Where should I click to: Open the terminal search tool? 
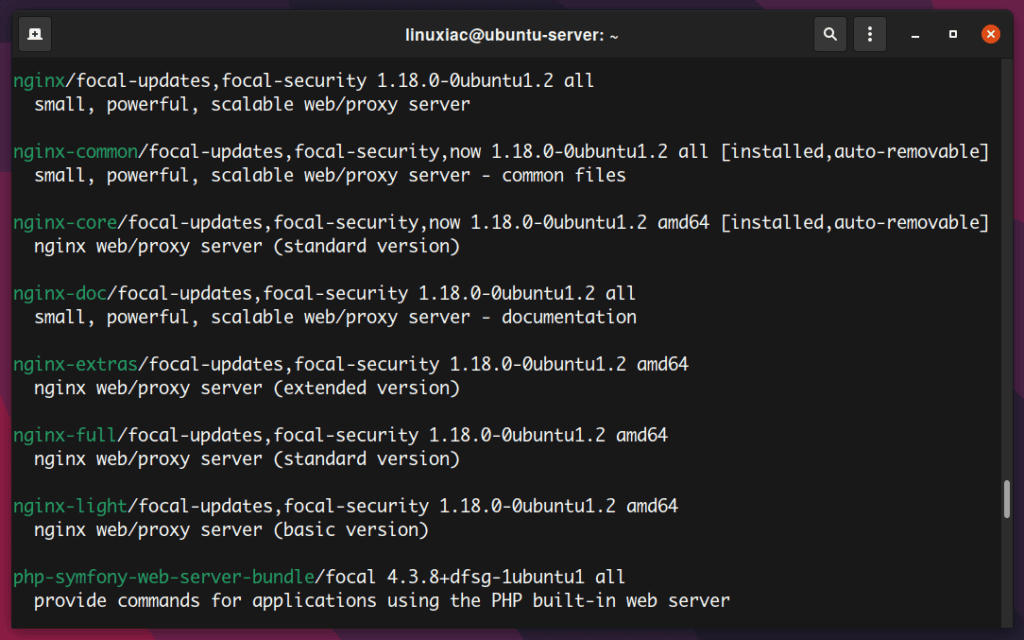pyautogui.click(x=830, y=34)
